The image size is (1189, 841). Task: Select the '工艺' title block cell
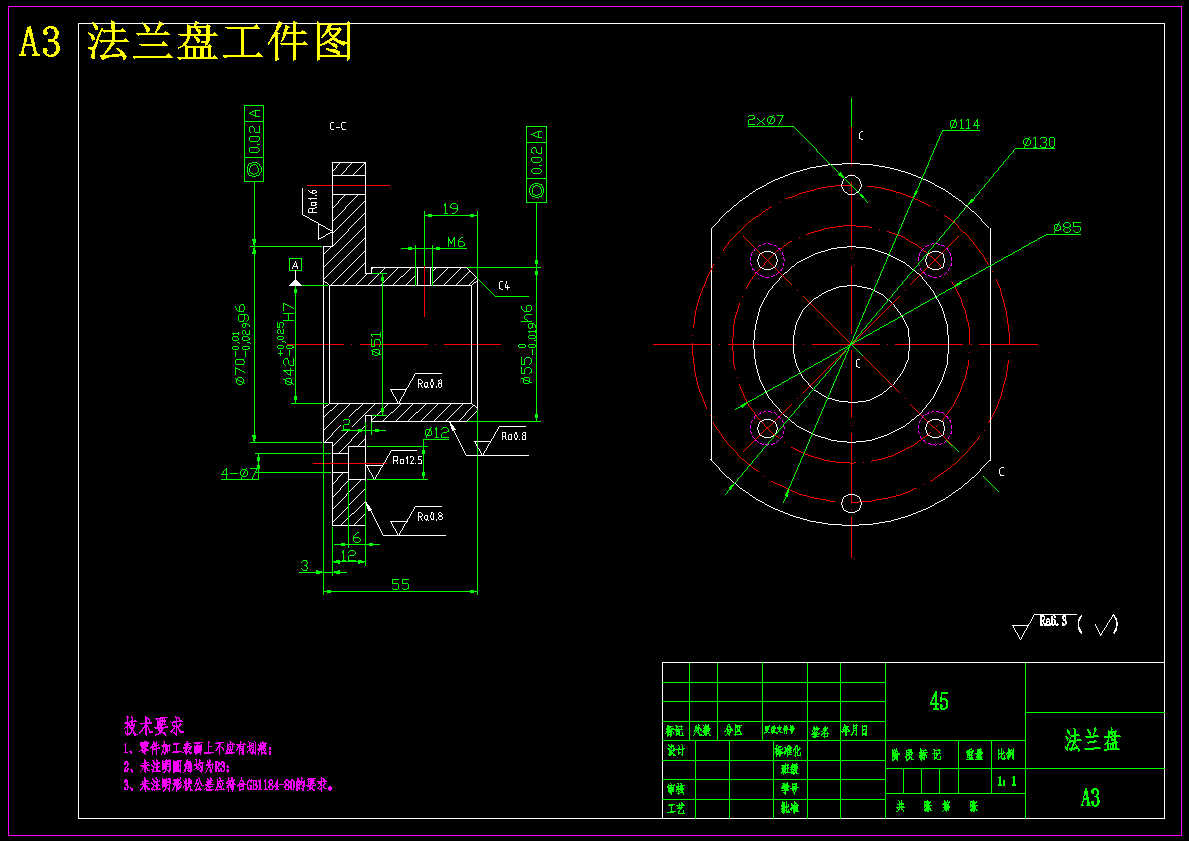point(676,808)
